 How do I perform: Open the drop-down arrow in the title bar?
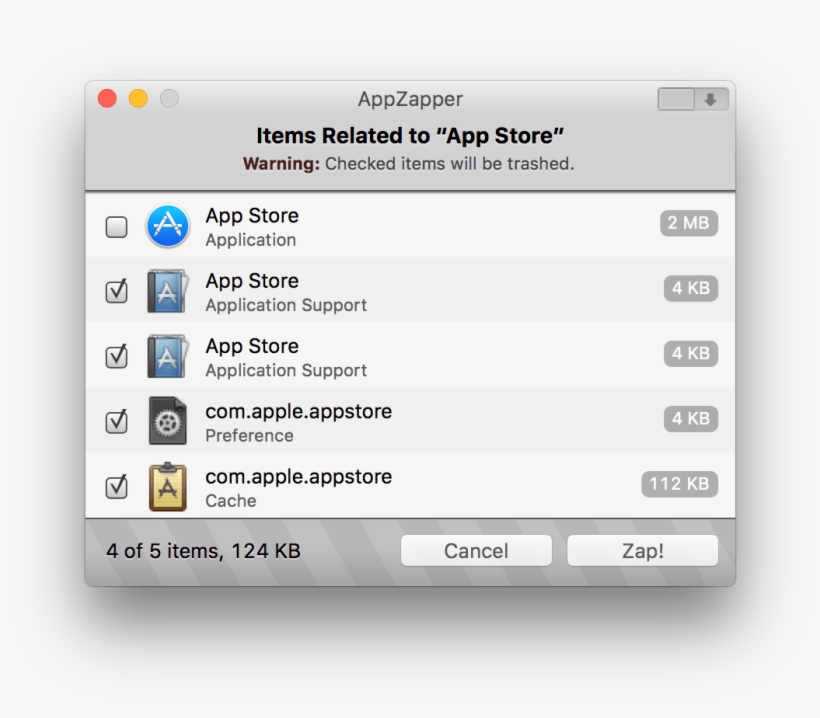(709, 99)
